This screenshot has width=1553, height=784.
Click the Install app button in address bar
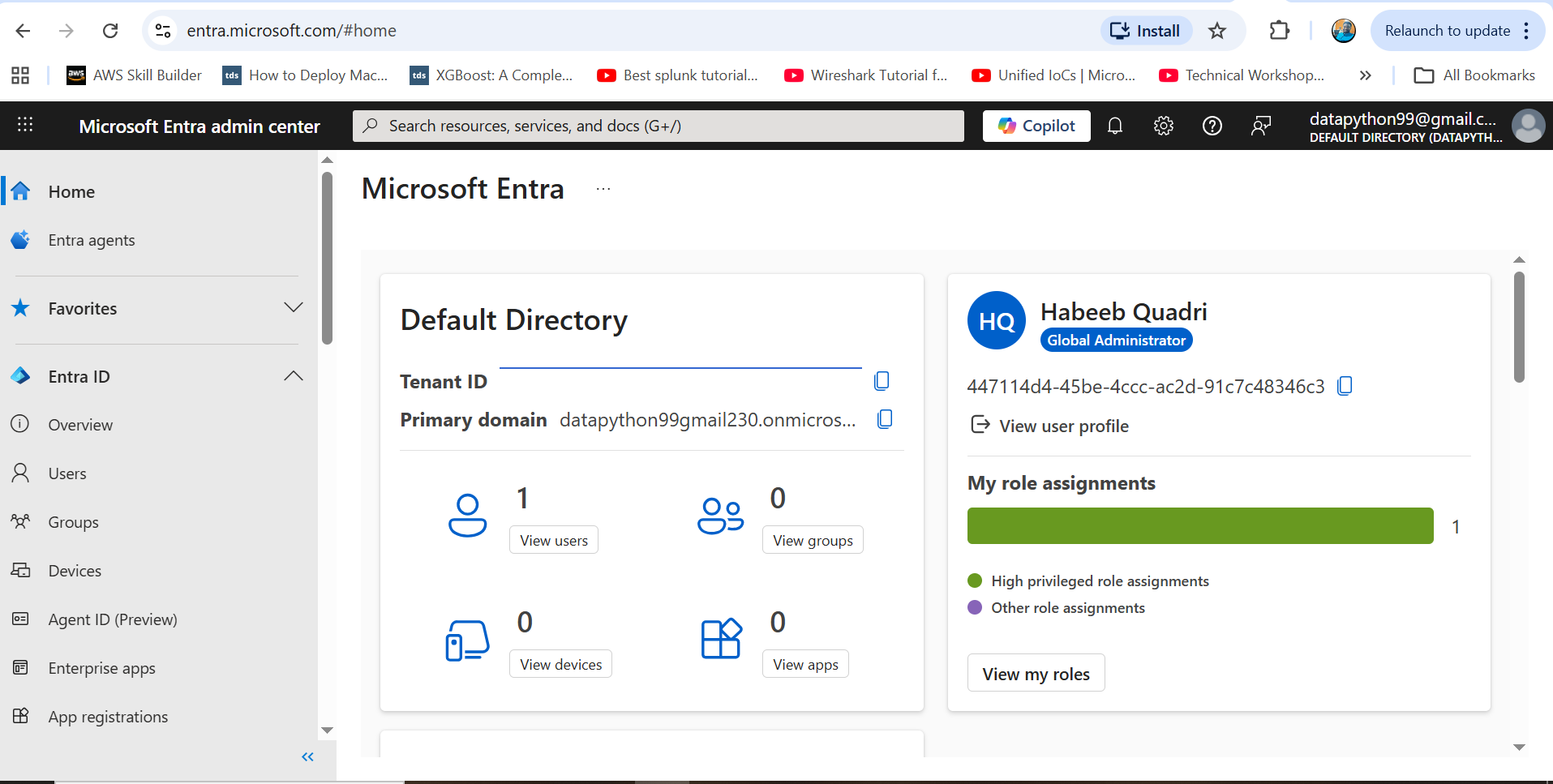[1146, 31]
